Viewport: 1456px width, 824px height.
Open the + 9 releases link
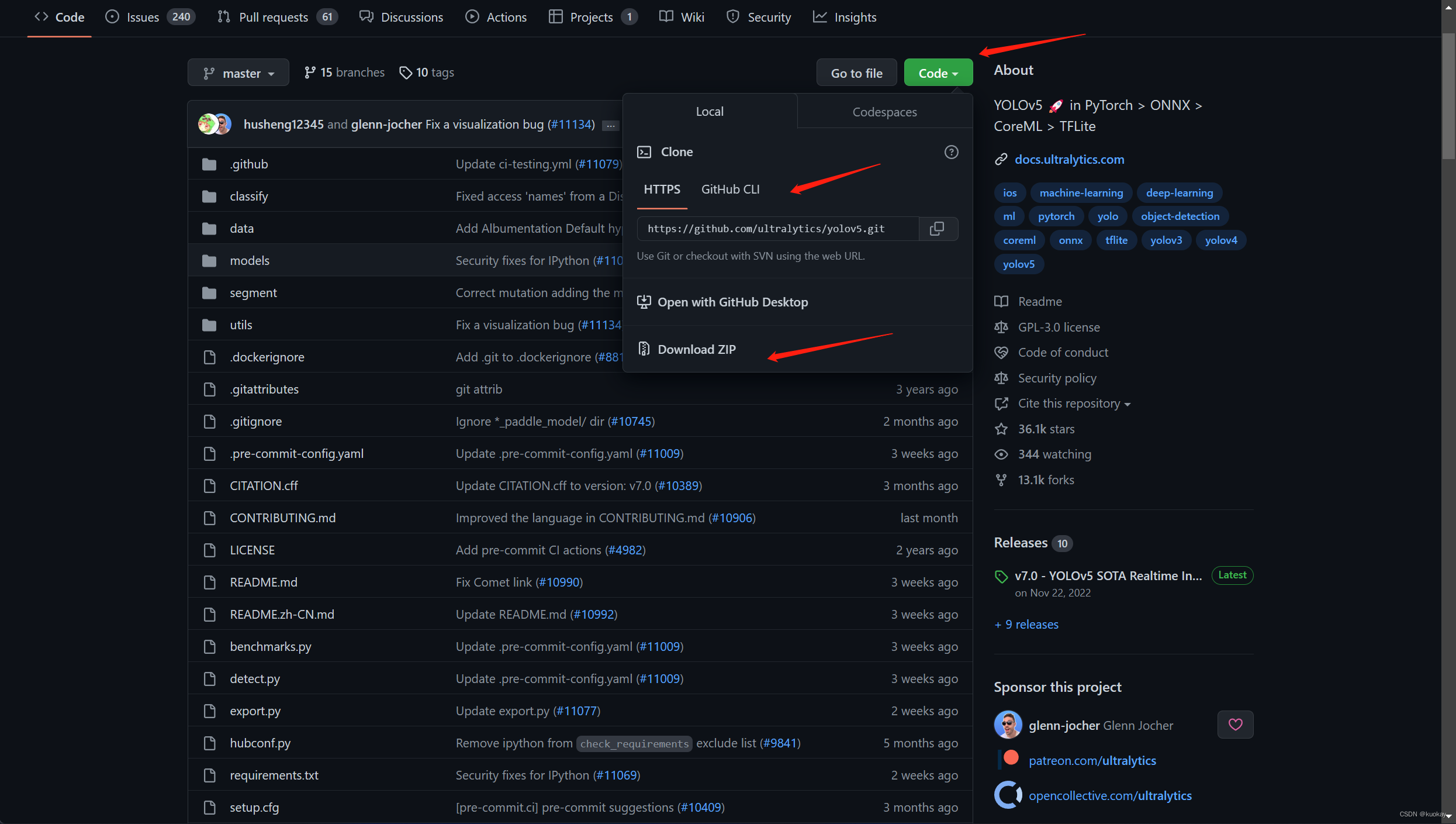1026,624
